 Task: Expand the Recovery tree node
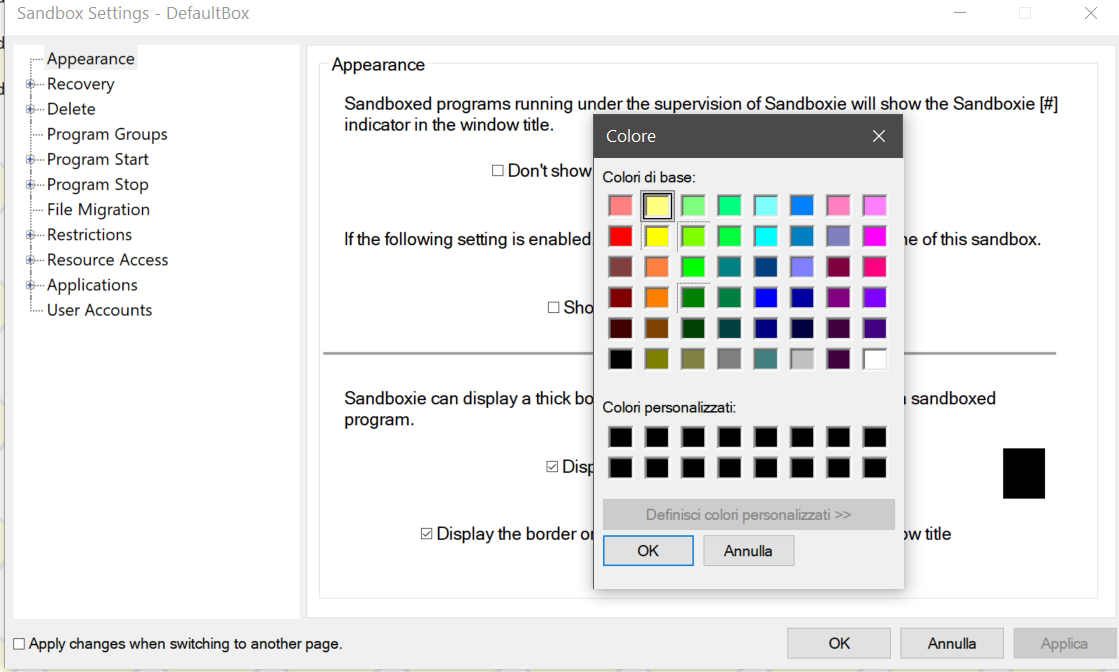pos(30,84)
